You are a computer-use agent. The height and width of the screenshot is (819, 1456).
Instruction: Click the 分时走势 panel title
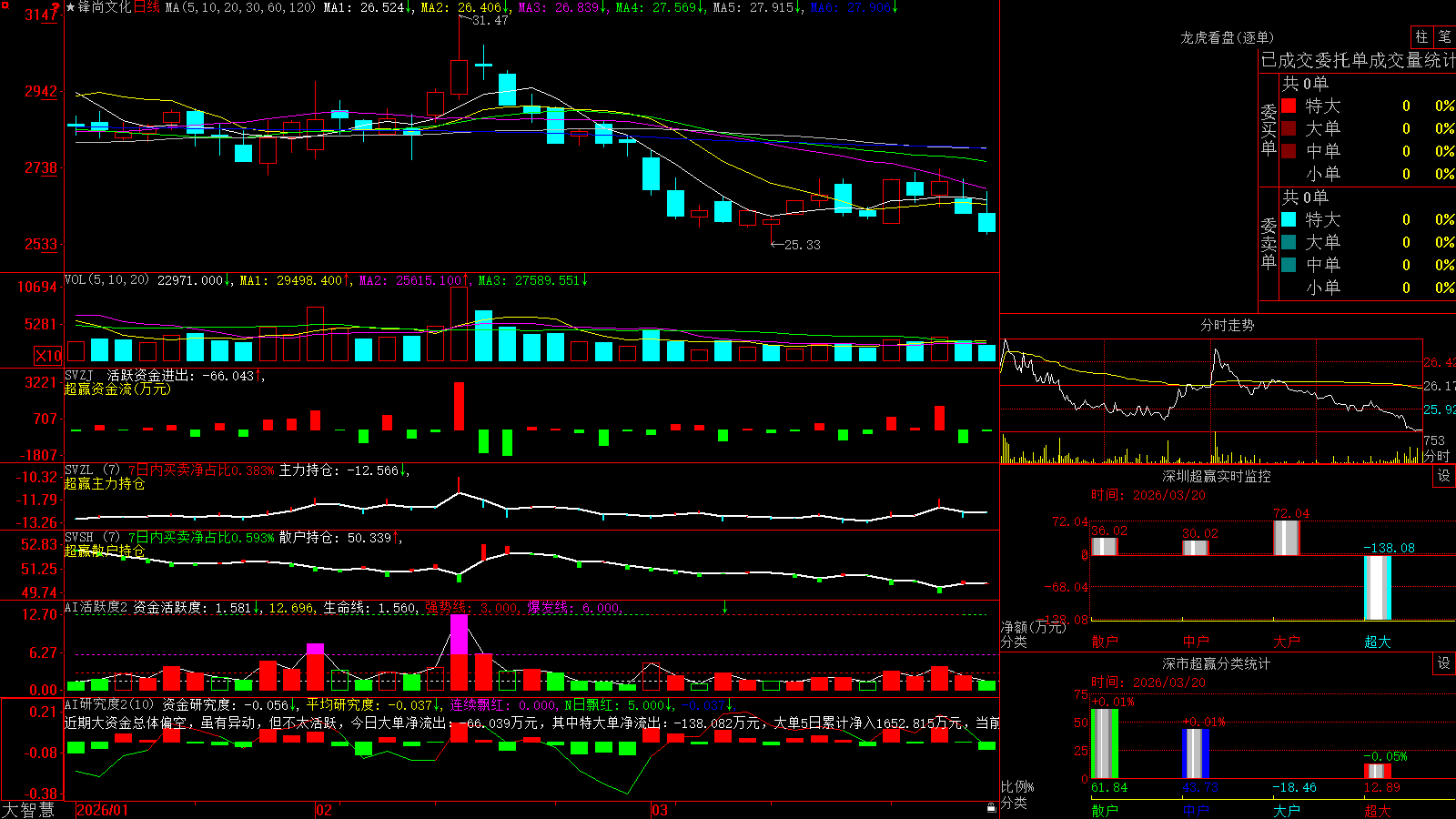(x=1227, y=325)
